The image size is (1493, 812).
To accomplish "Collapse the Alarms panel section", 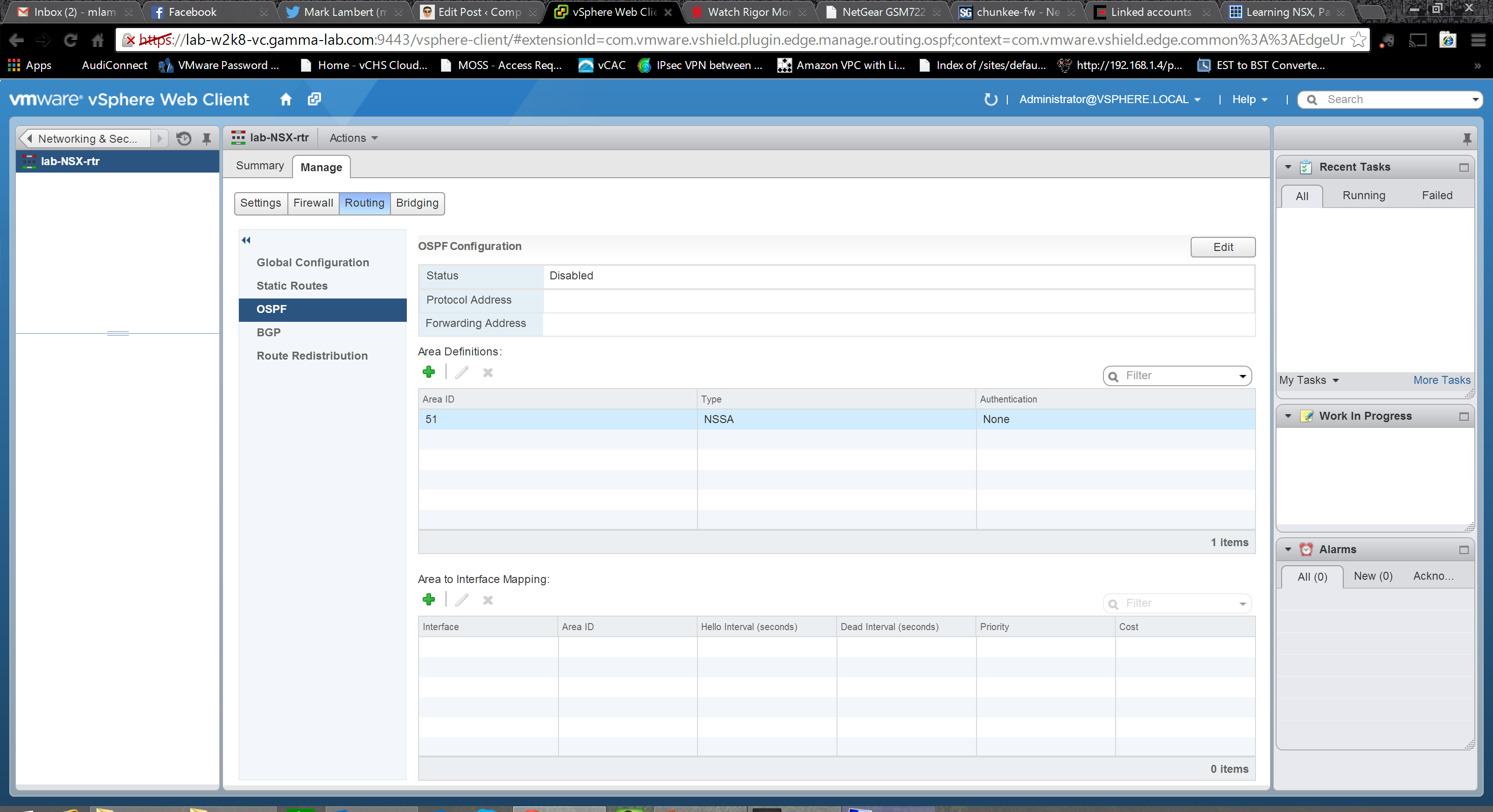I will [1288, 549].
